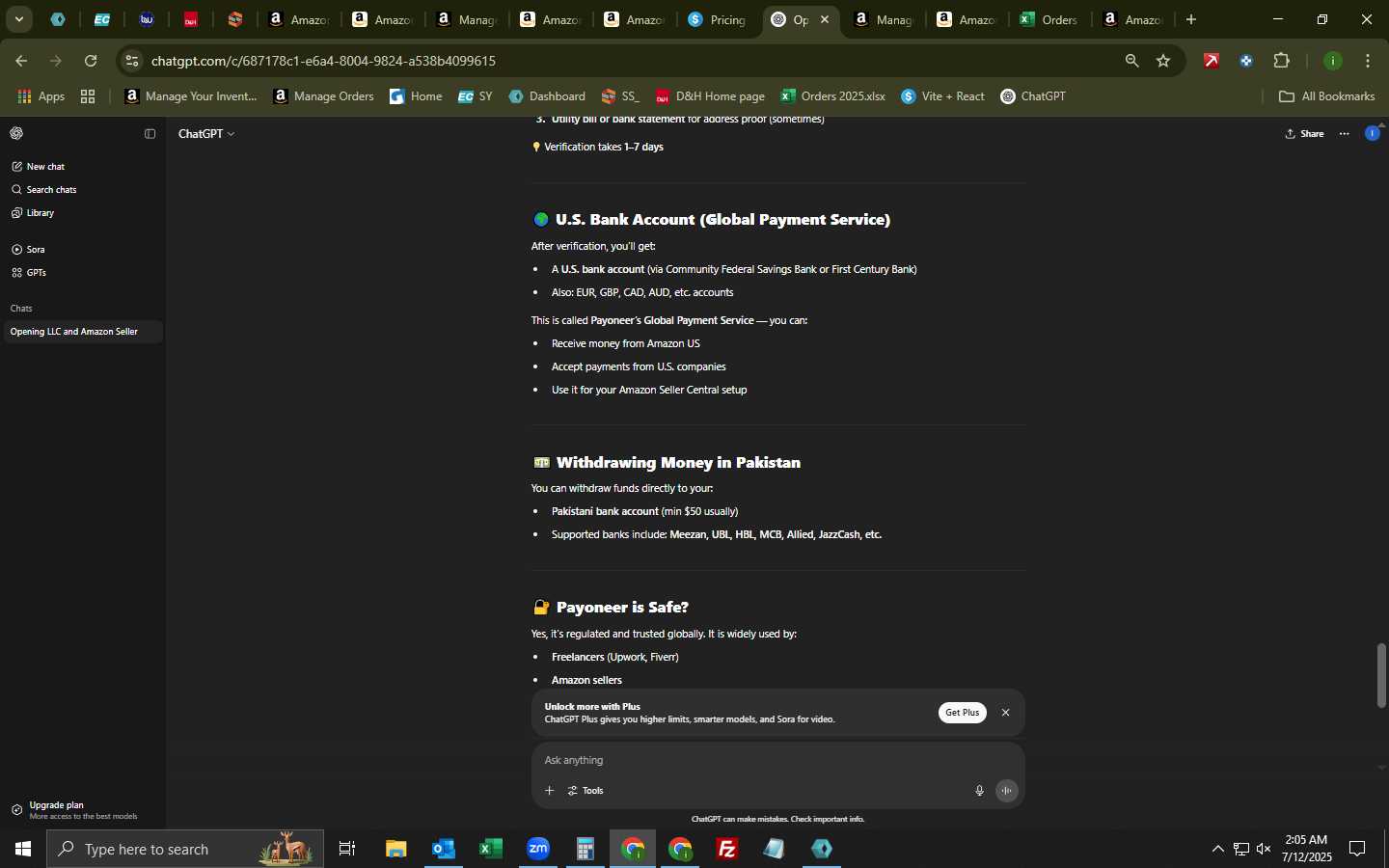Click the ChatGPT logo icon in sidebar
The height and width of the screenshot is (868, 1389).
[x=16, y=133]
